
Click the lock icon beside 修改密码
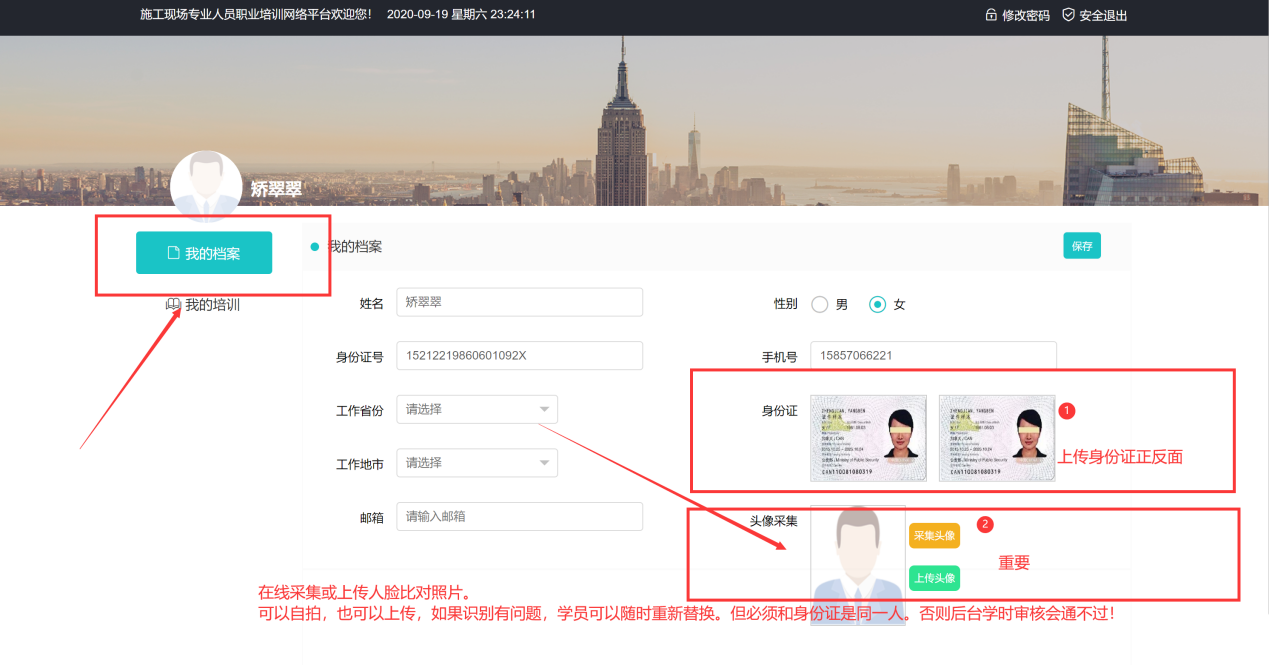pos(991,15)
